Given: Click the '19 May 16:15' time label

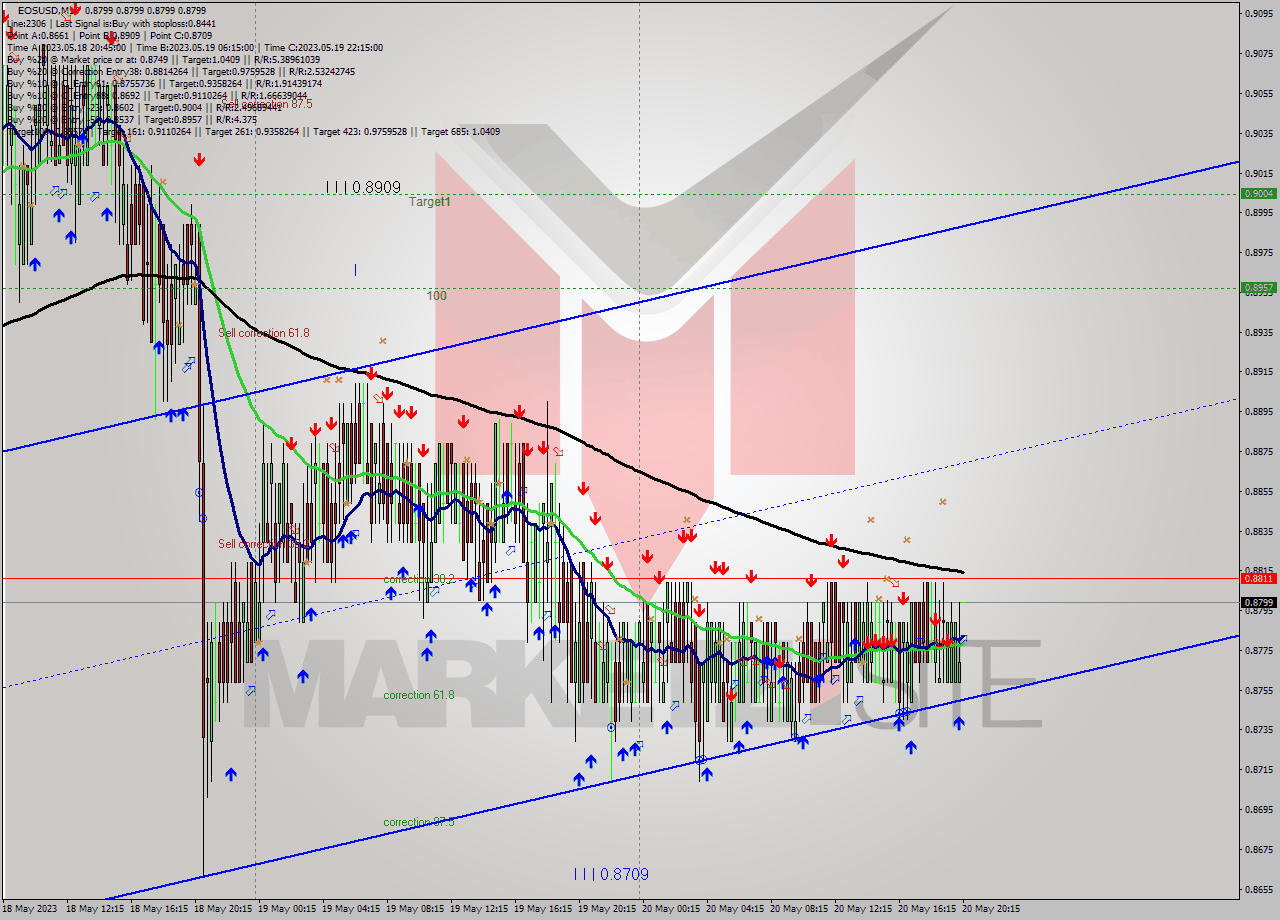Looking at the screenshot, I should tap(542, 909).
